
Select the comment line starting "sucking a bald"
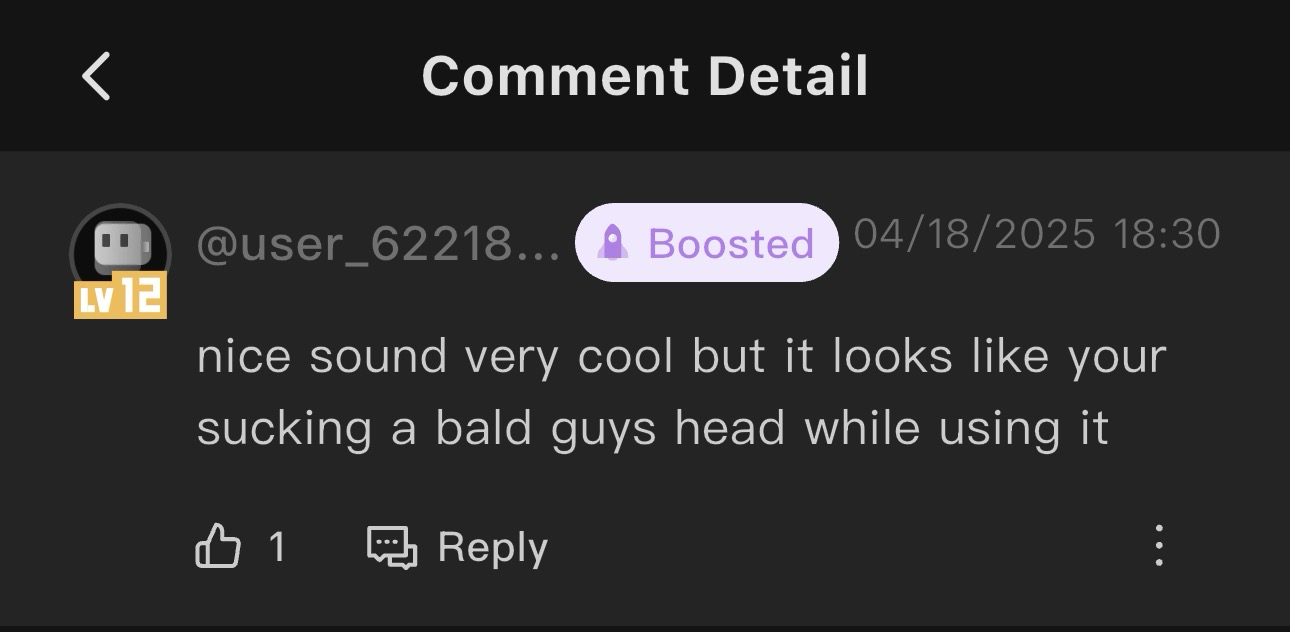pyautogui.click(x=652, y=429)
